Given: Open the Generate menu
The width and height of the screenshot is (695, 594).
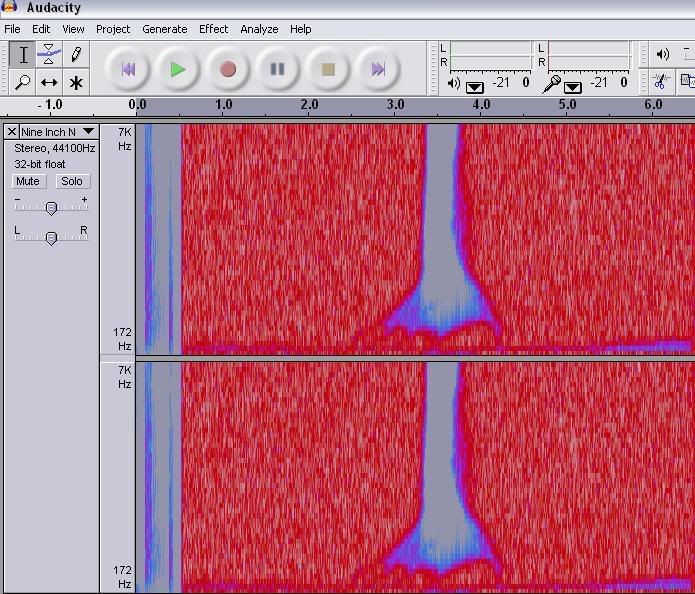Looking at the screenshot, I should click(x=164, y=29).
